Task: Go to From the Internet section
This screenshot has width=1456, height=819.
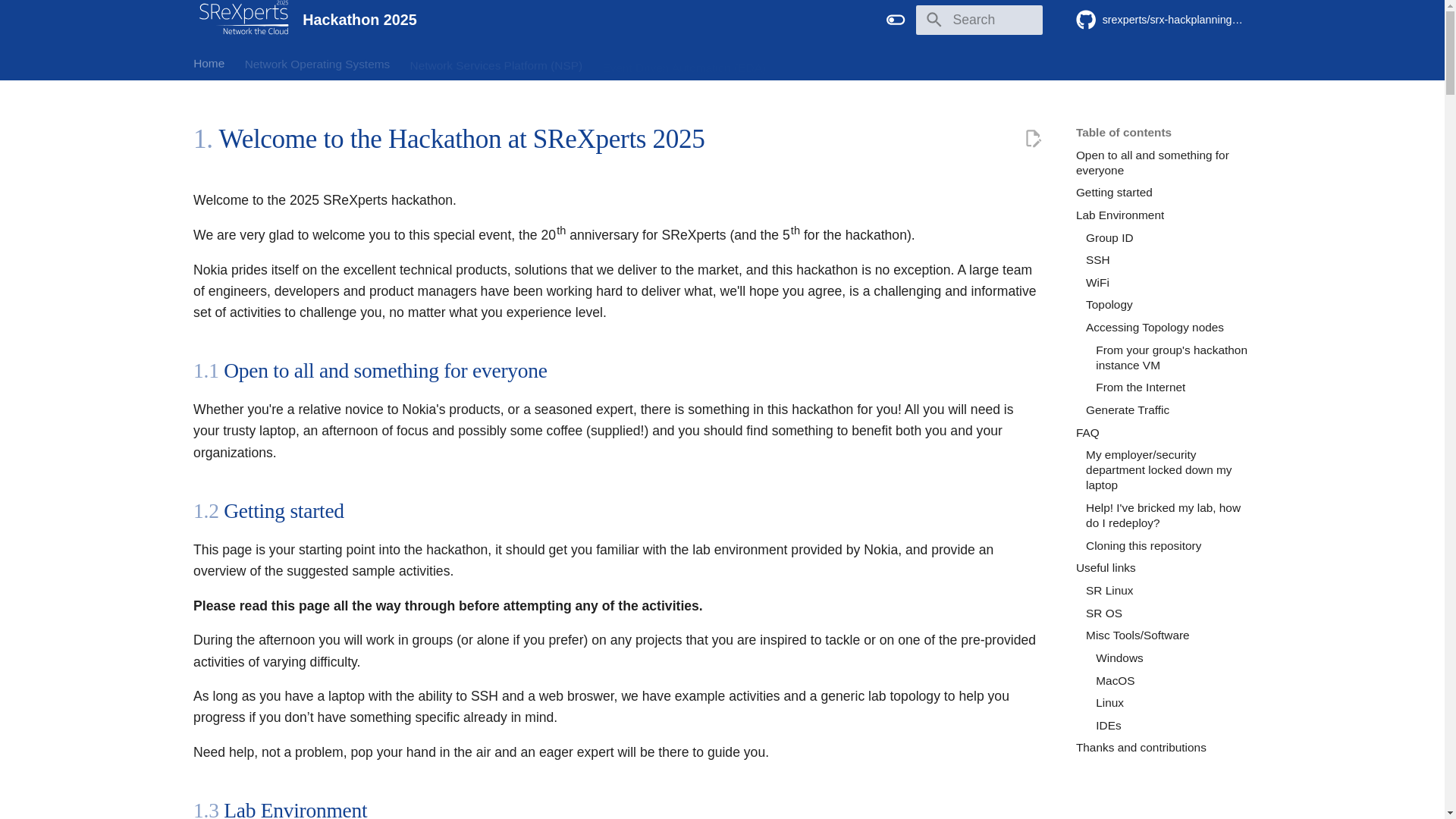Action: (1140, 388)
